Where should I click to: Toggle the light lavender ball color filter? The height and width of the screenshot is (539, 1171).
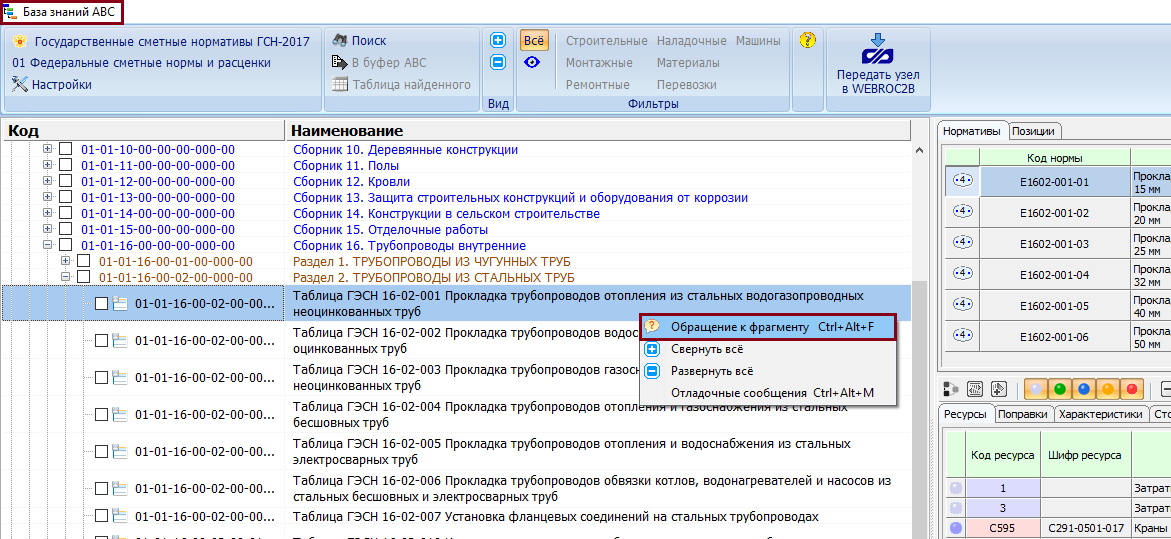pyautogui.click(x=1037, y=389)
